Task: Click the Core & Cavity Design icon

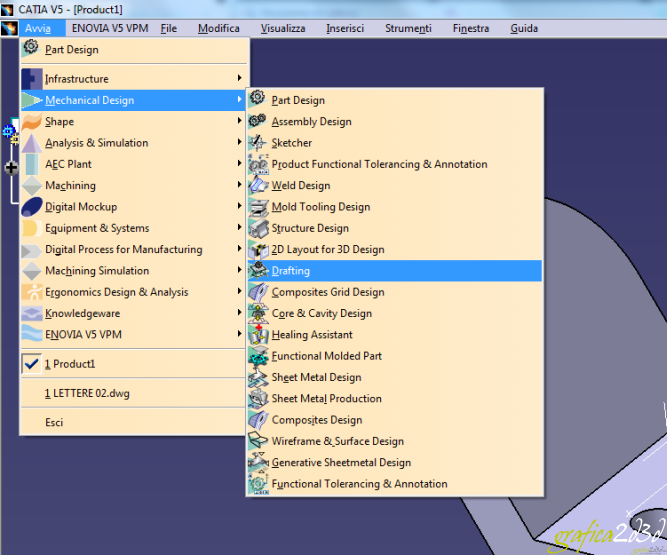Action: coord(258,313)
